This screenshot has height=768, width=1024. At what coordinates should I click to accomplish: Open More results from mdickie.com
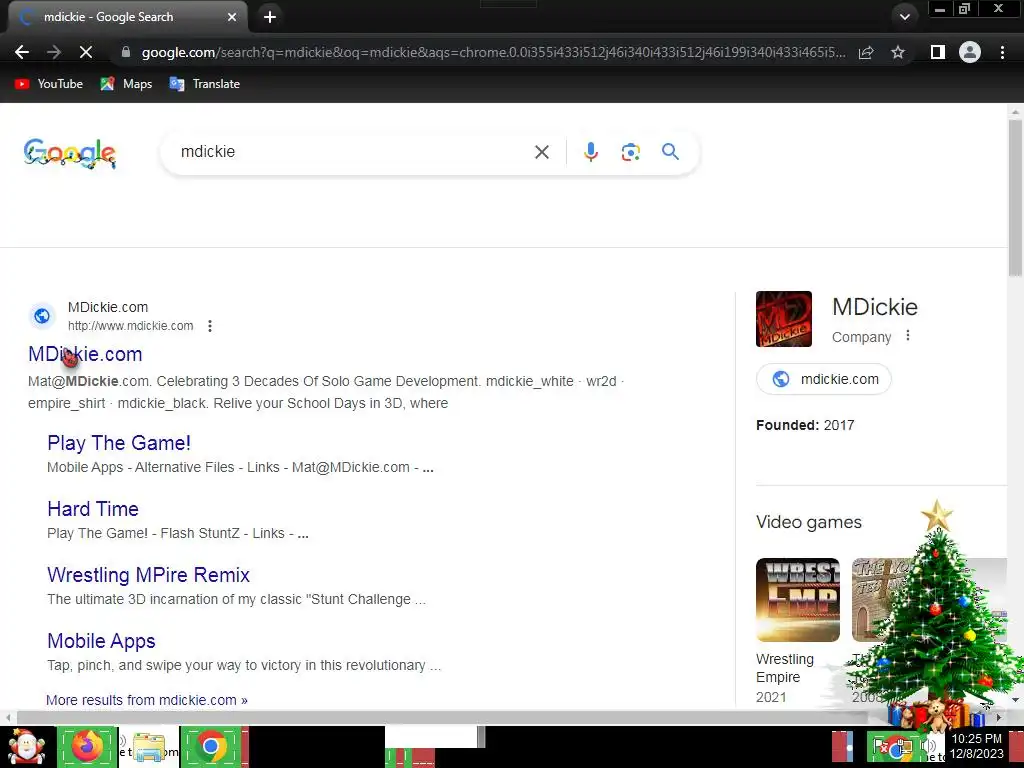[x=147, y=699]
